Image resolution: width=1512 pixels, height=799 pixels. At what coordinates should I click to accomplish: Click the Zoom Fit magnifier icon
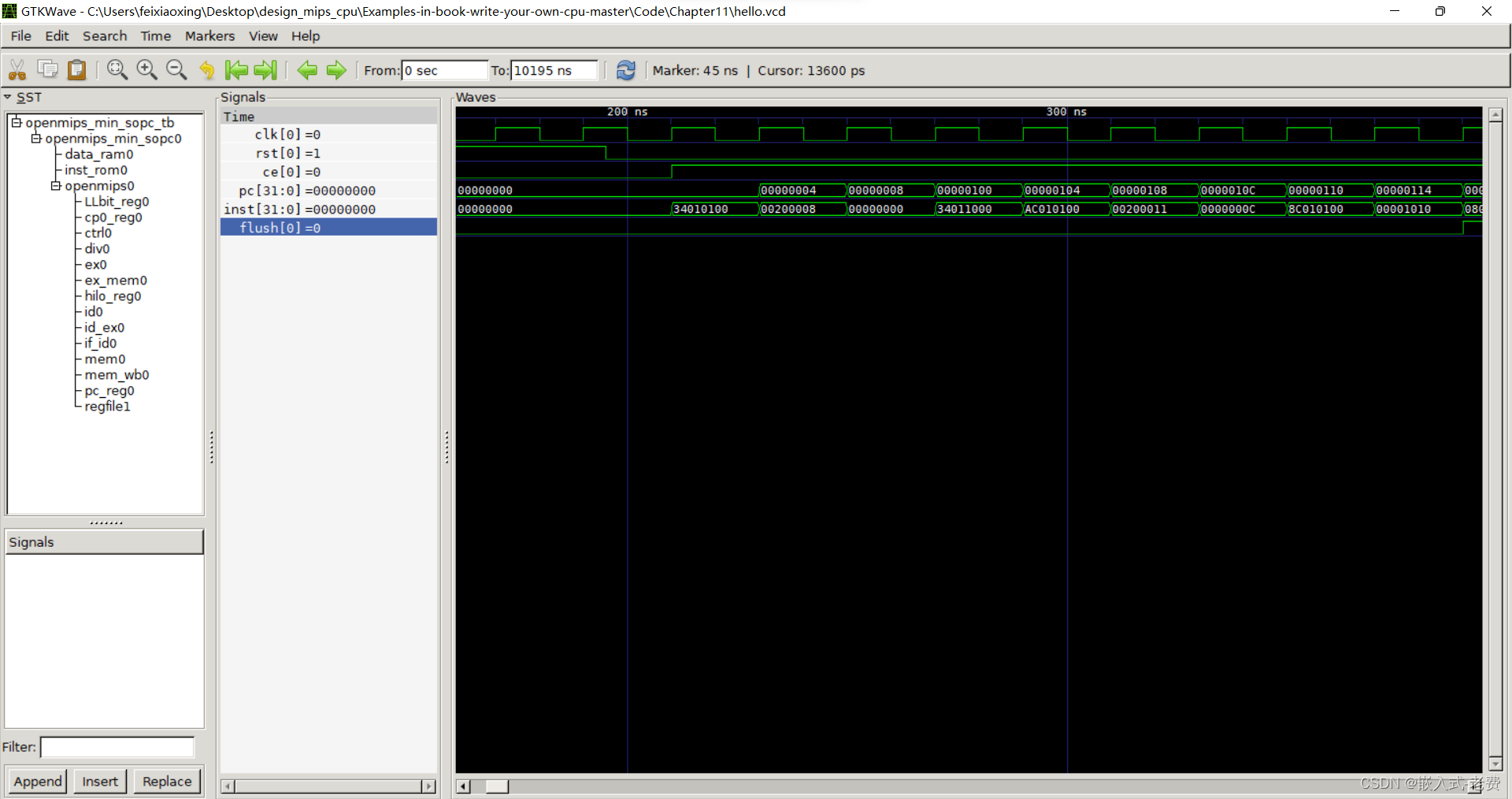tap(117, 70)
